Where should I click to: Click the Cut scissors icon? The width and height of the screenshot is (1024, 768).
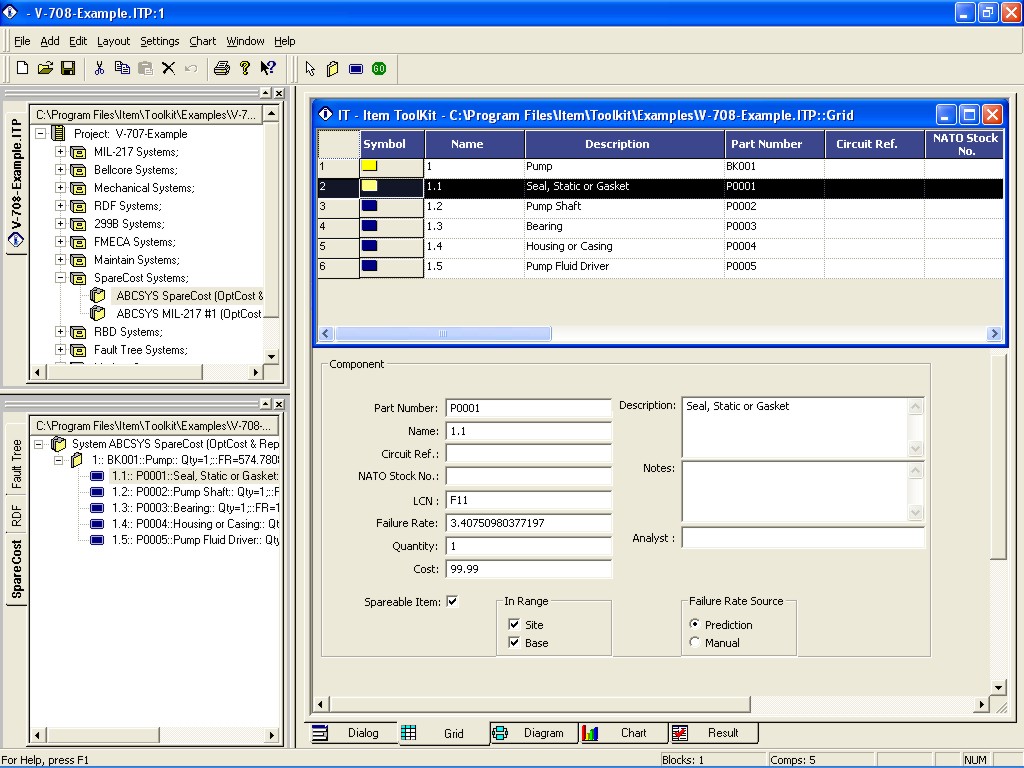tap(99, 68)
